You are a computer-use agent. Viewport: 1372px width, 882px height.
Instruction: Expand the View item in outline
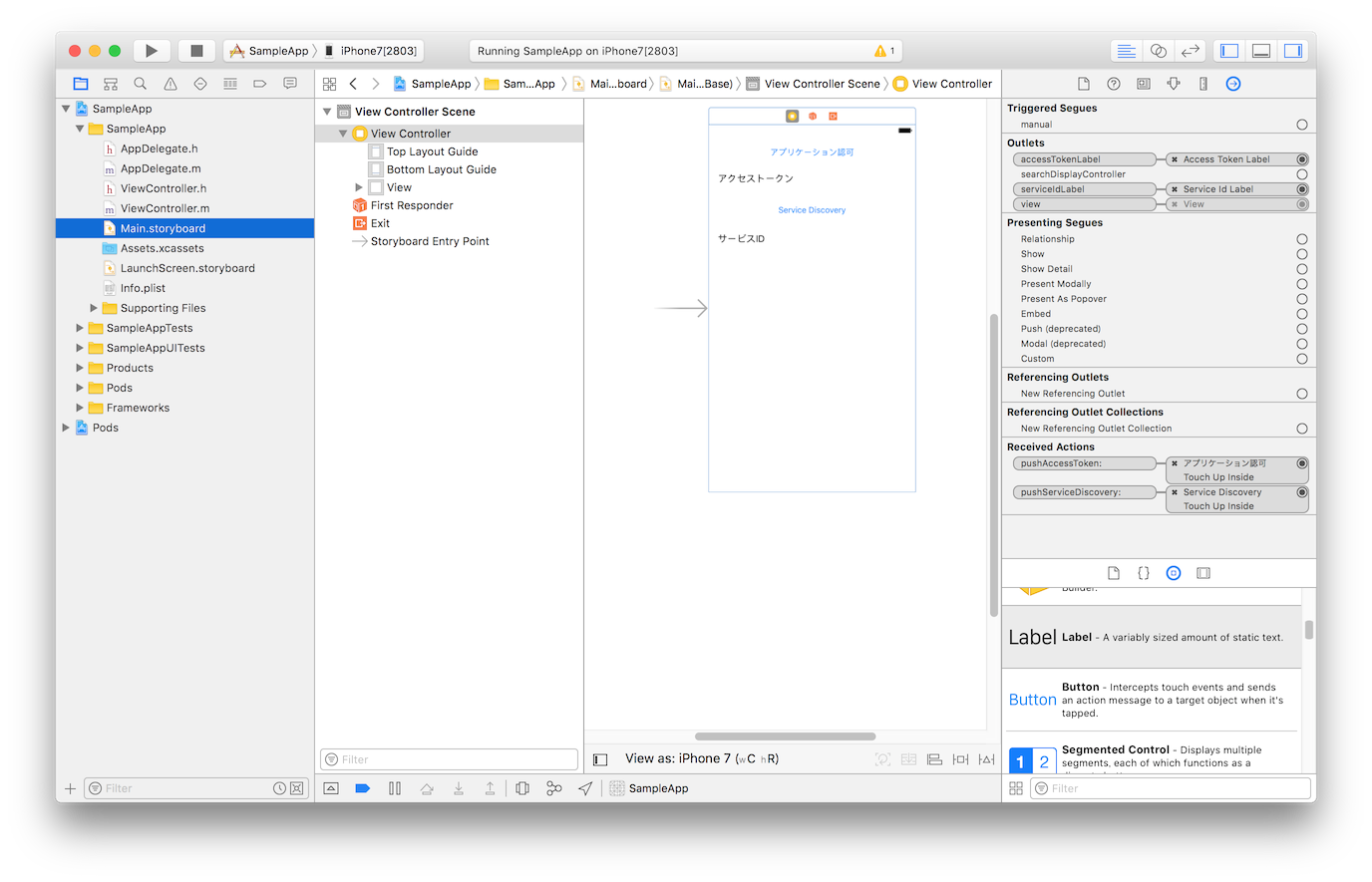(x=359, y=187)
